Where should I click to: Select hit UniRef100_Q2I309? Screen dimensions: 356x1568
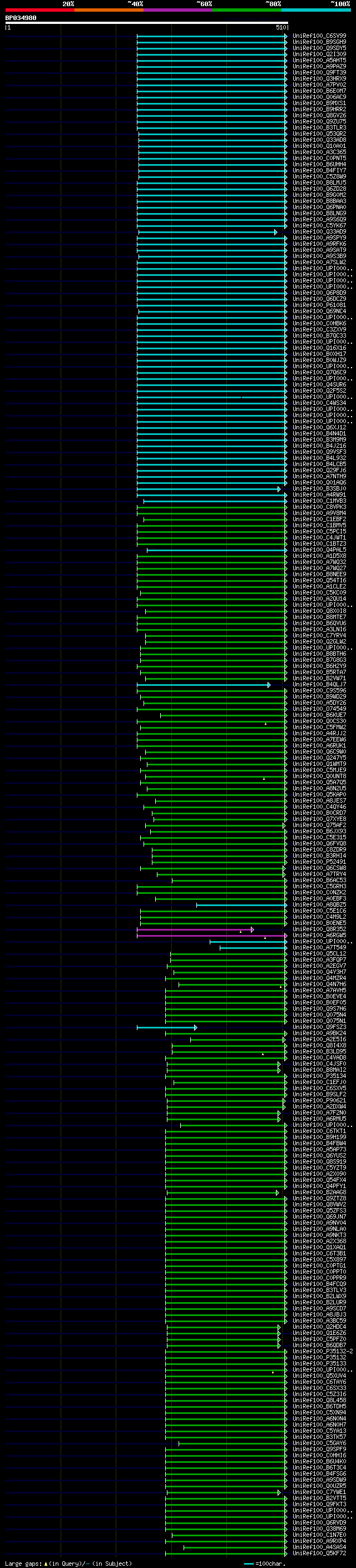[319, 54]
